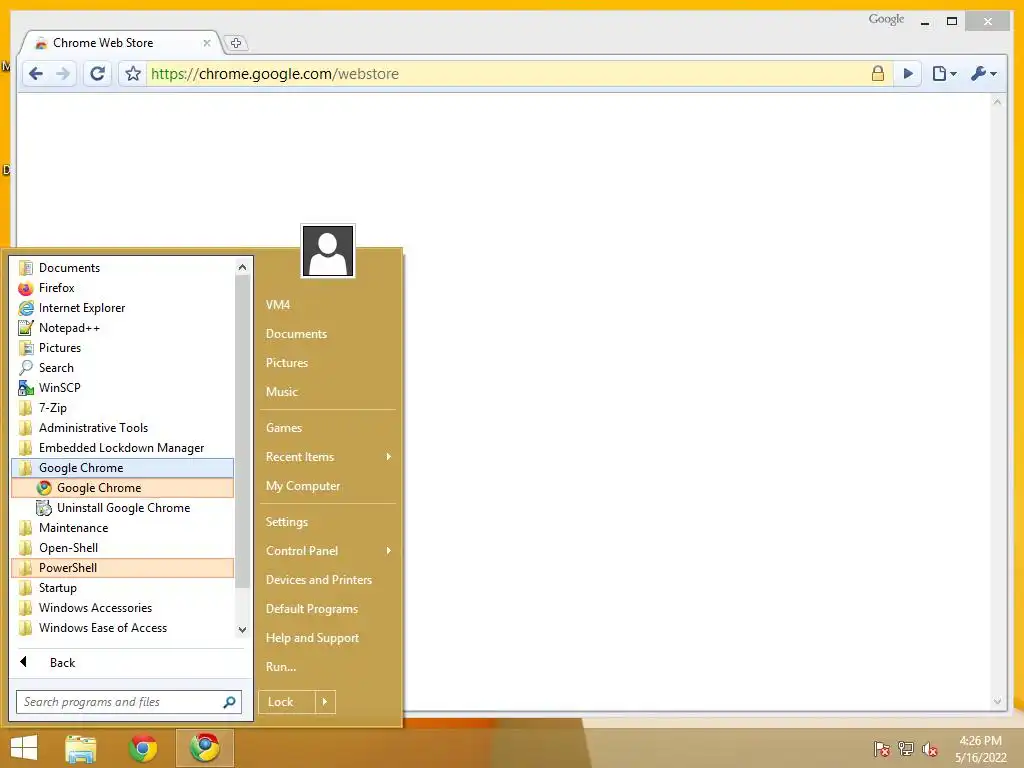Bookmark this page with the star icon
Viewport: 1024px width, 768px height.
click(133, 74)
